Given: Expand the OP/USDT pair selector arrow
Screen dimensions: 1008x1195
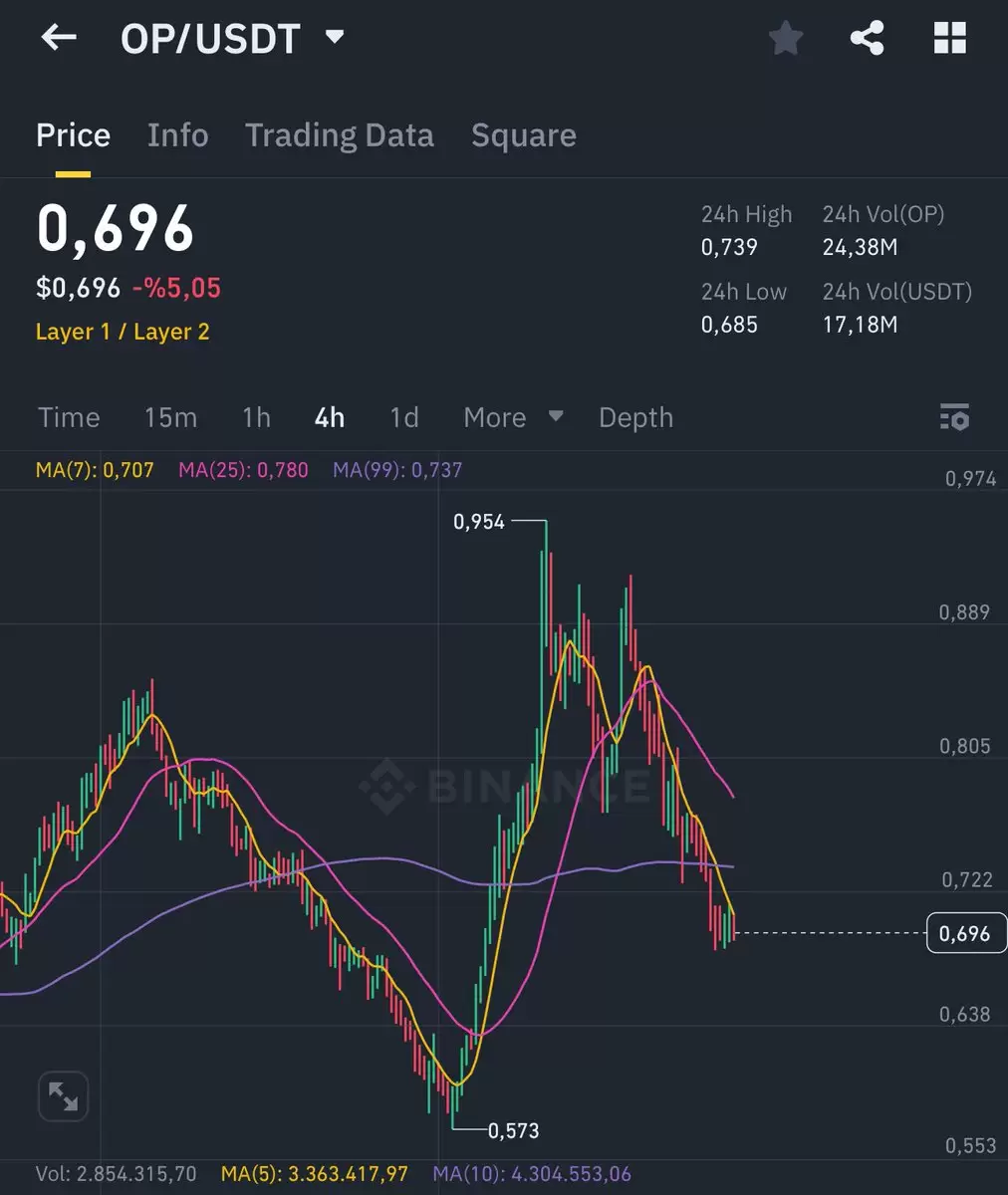Looking at the screenshot, I should 335,38.
